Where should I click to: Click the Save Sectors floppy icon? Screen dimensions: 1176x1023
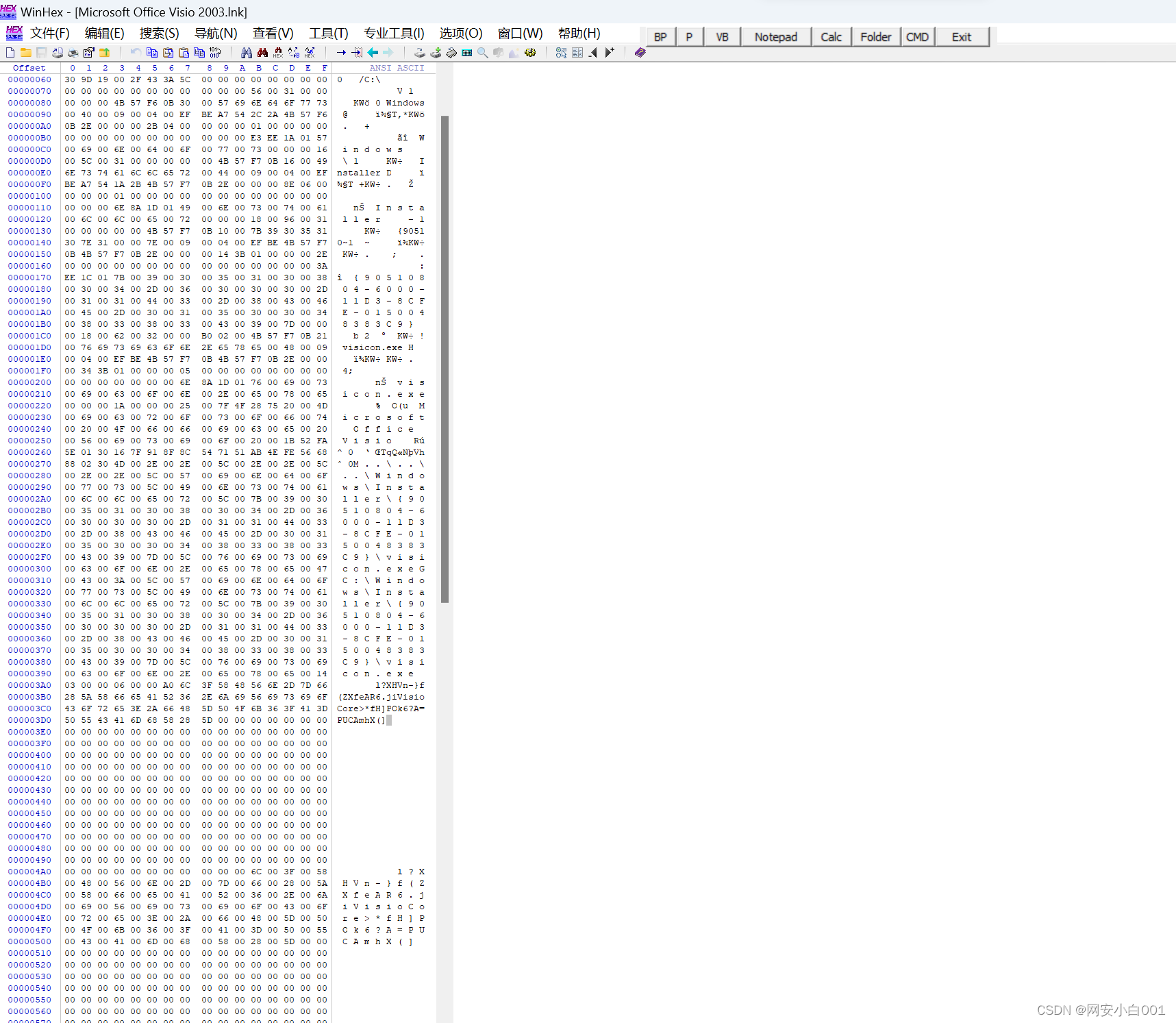[x=42, y=53]
